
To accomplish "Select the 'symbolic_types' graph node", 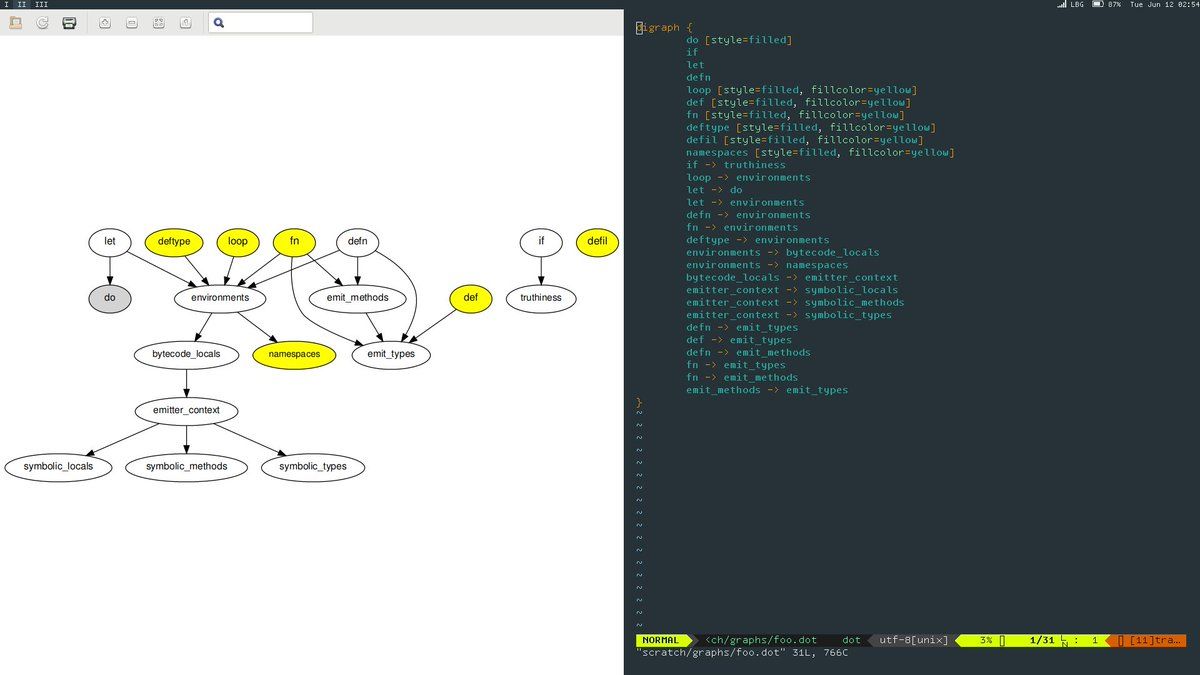I will pos(313,467).
